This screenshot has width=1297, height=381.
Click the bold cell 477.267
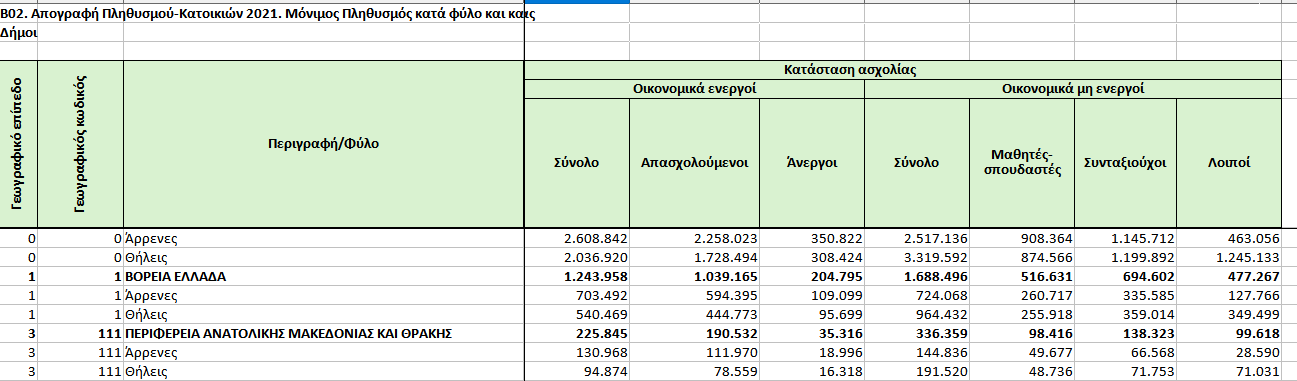pyautogui.click(x=1230, y=277)
